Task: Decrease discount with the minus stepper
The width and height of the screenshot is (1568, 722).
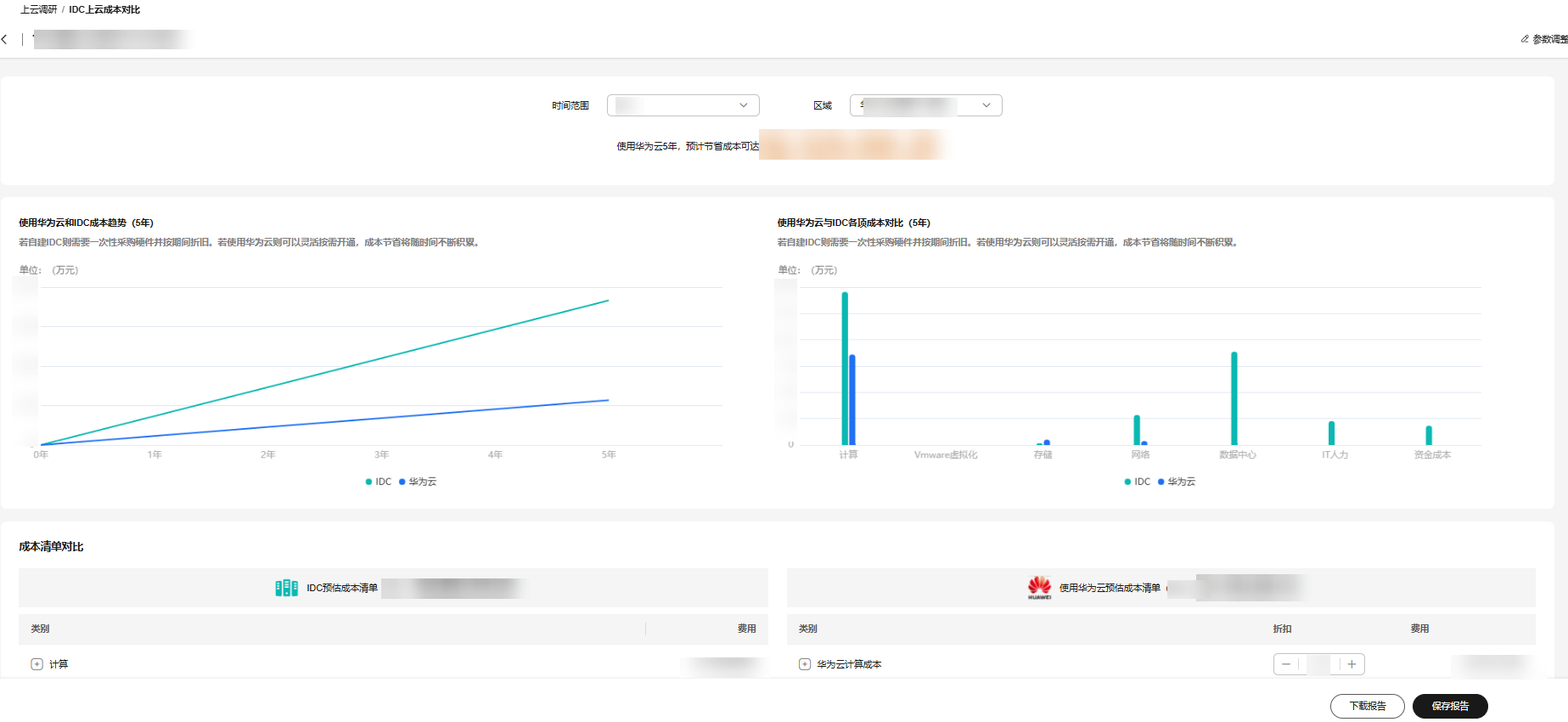Action: [1286, 664]
